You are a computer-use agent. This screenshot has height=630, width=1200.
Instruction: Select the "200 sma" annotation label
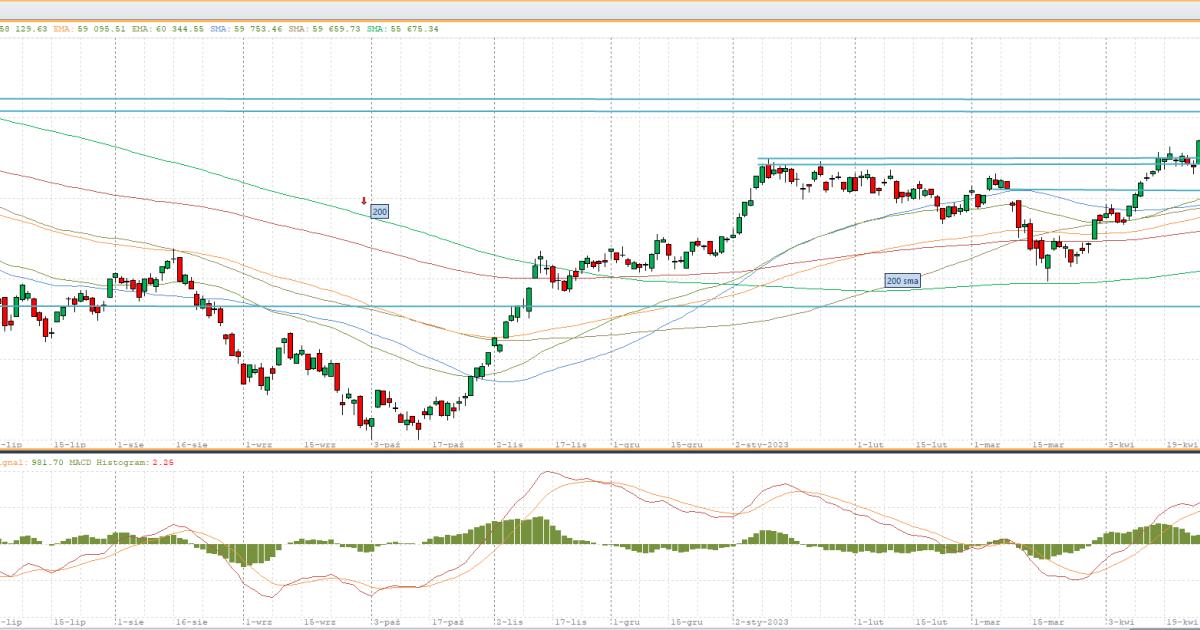click(x=902, y=281)
